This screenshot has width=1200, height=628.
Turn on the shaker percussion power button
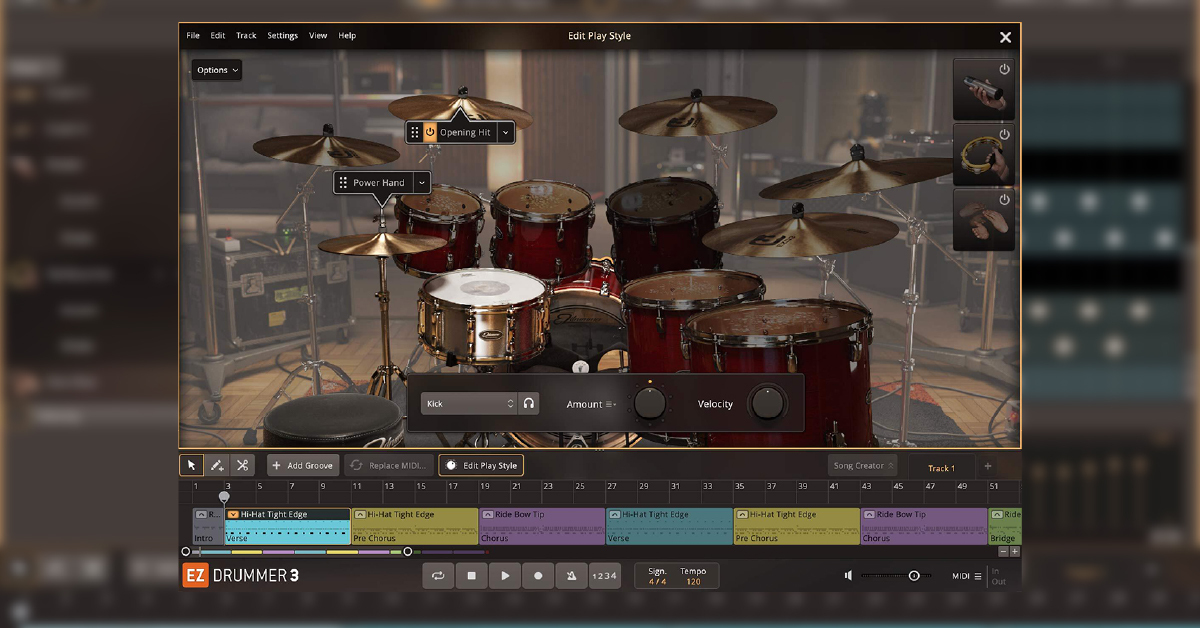click(1004, 69)
